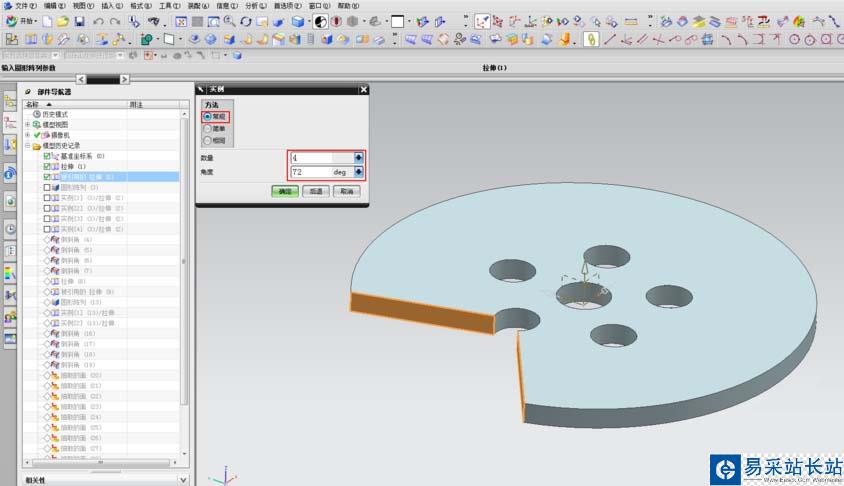Image resolution: width=844 pixels, height=486 pixels.
Task: Select the 简单 (Simple) method radio button
Action: click(207, 129)
